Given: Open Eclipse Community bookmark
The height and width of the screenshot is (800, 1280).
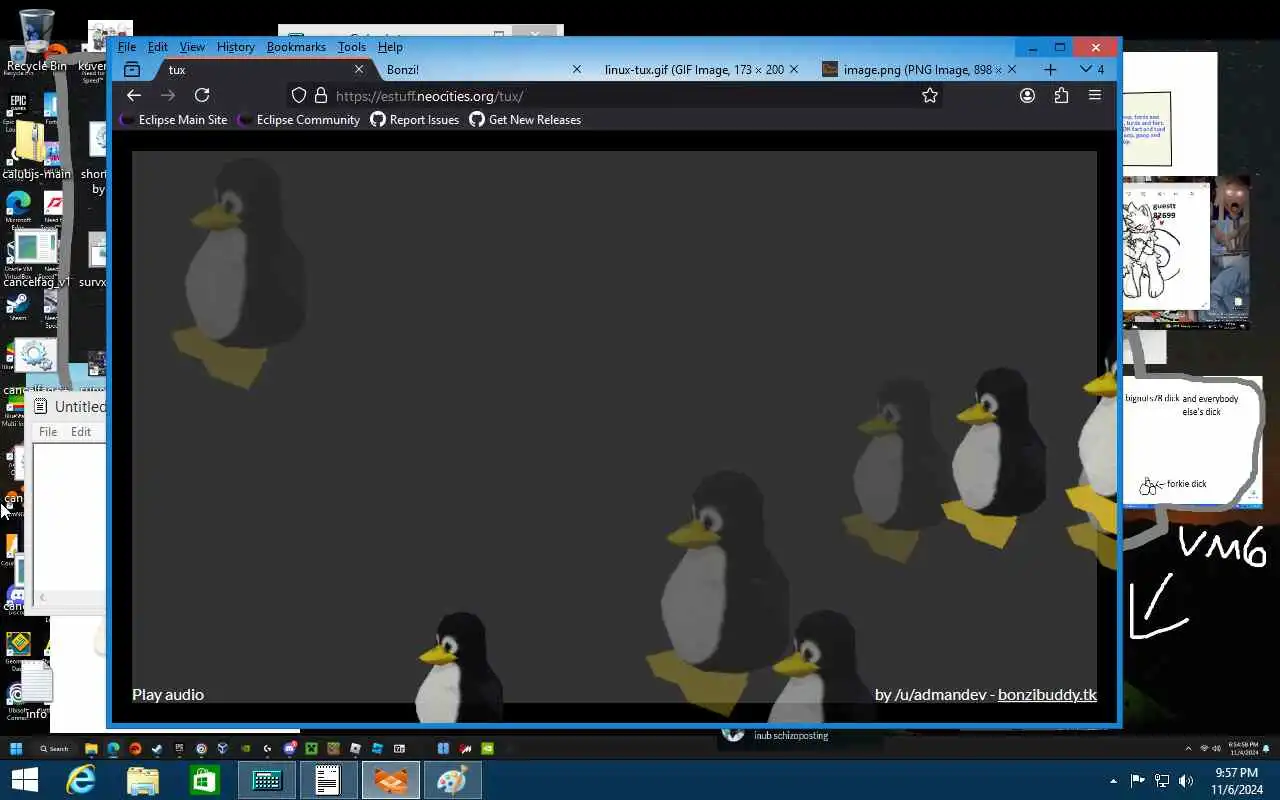Looking at the screenshot, I should coord(298,120).
